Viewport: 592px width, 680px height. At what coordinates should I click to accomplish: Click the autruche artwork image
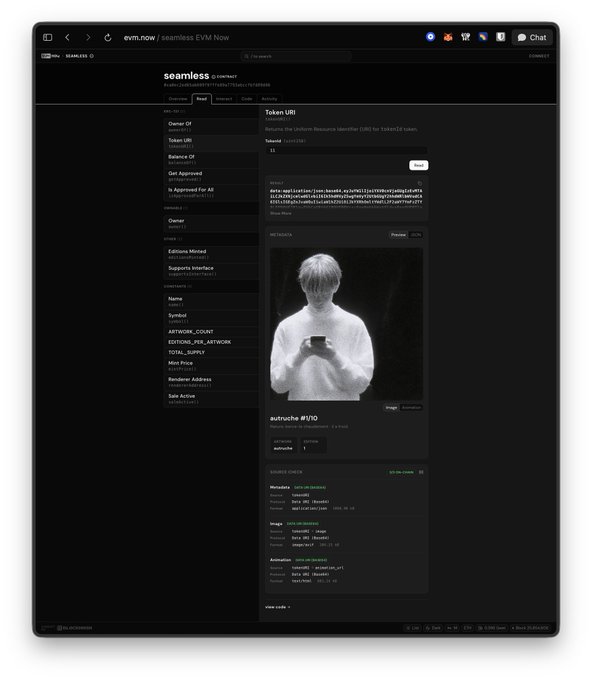[x=346, y=324]
